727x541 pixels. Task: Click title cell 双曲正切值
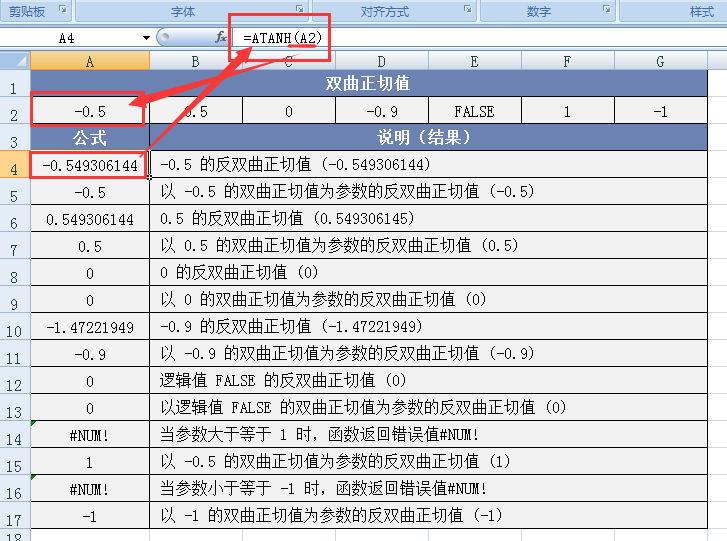pos(369,83)
